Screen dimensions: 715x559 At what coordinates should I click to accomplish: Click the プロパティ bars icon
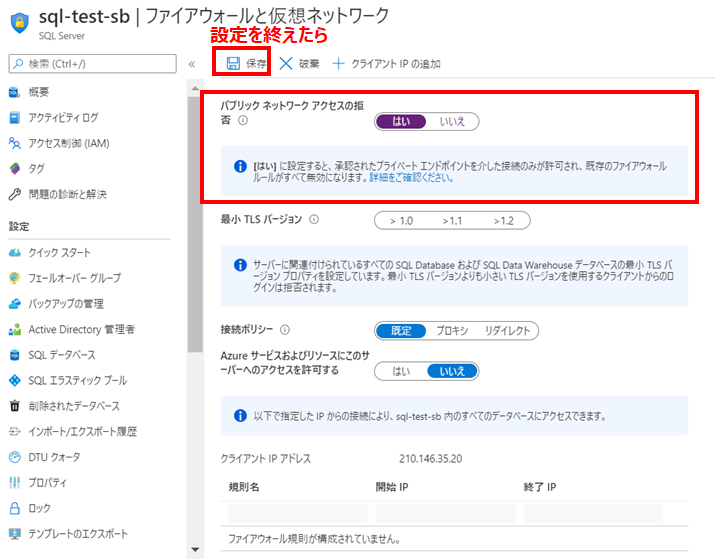click(x=15, y=482)
